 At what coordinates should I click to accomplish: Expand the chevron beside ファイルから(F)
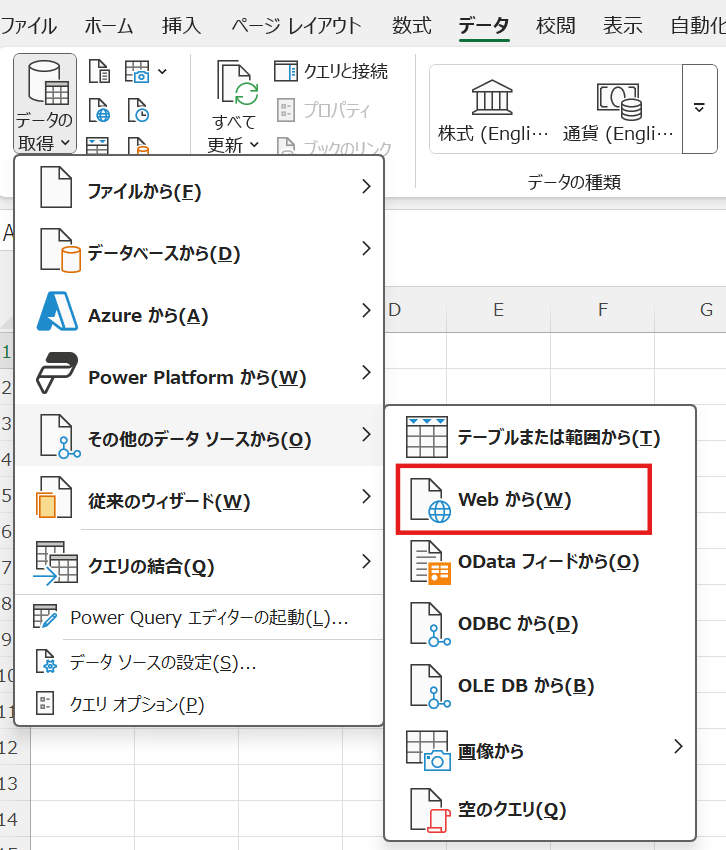[x=367, y=186]
